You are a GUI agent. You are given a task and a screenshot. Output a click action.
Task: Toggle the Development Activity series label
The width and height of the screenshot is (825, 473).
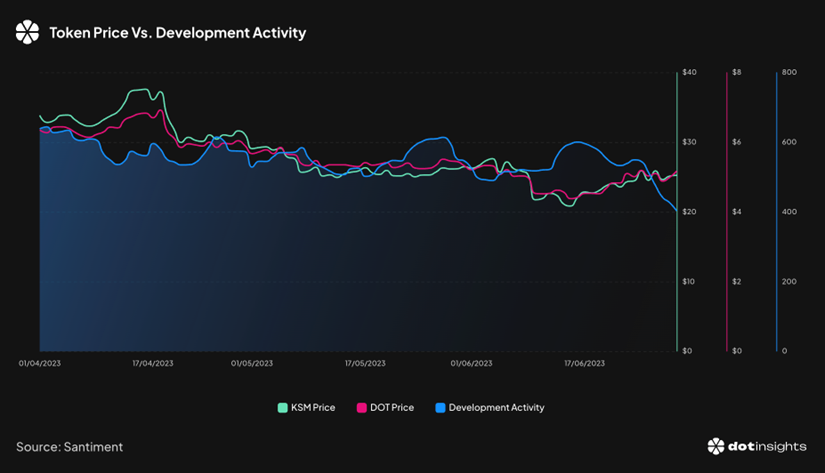(496, 408)
